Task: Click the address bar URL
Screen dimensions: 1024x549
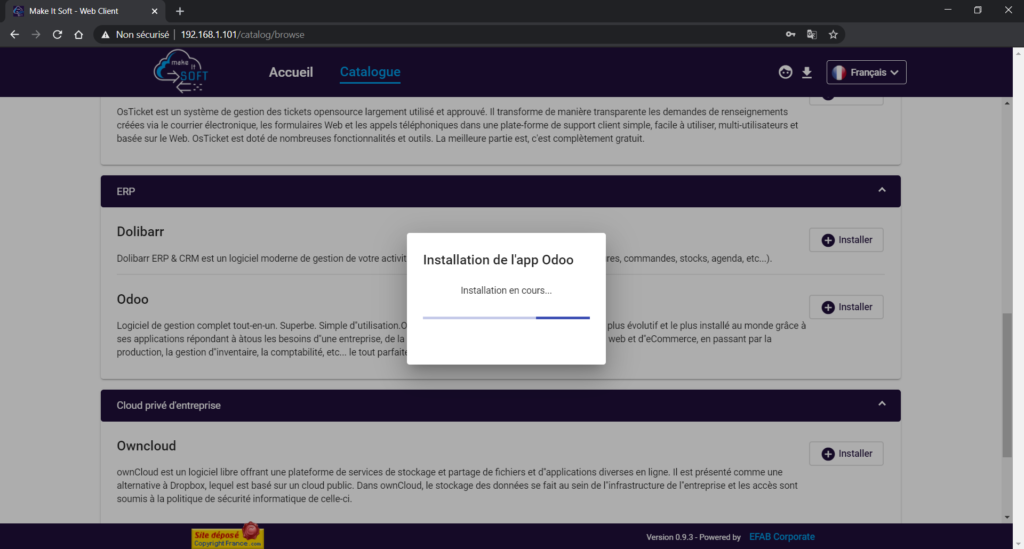Action: point(242,35)
